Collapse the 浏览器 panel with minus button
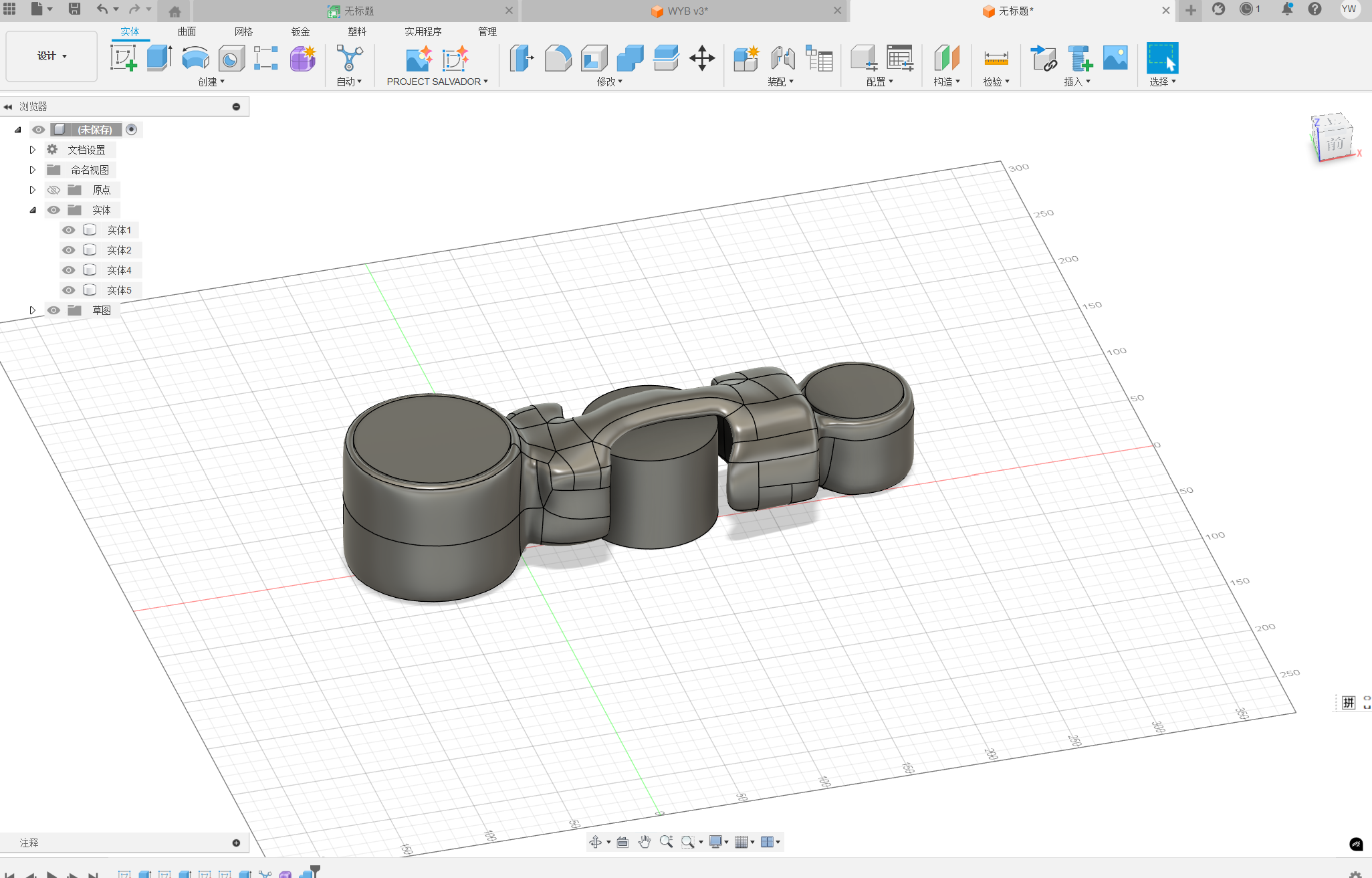 pyautogui.click(x=236, y=107)
